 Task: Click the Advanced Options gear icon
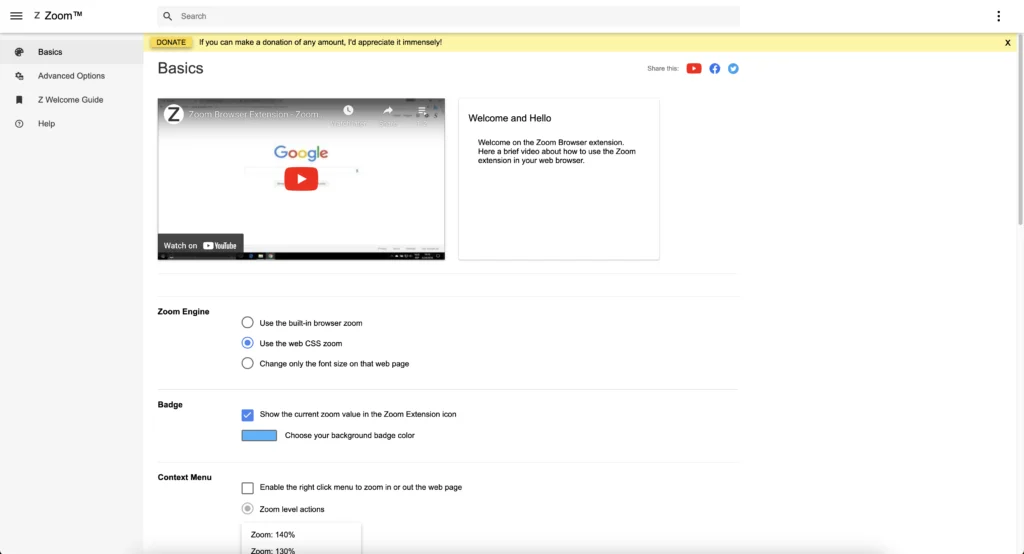tap(19, 76)
